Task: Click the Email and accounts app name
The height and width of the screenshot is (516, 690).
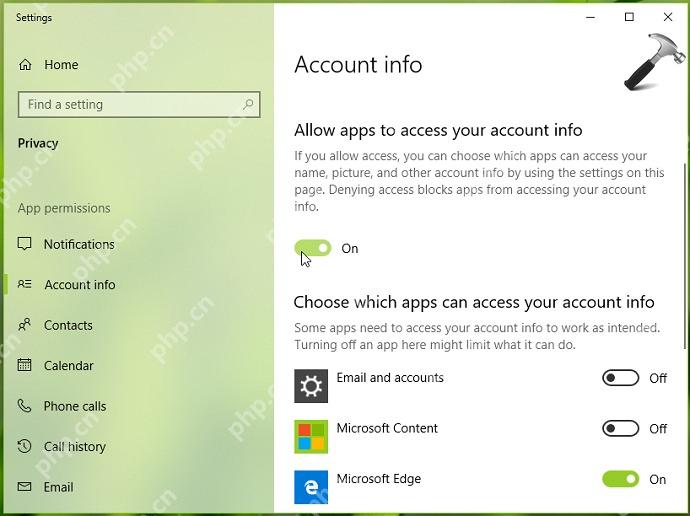Action: click(x=390, y=377)
